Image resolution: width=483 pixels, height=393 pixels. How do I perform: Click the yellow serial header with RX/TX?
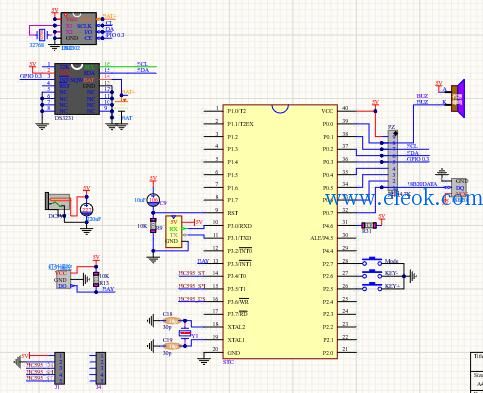[174, 232]
